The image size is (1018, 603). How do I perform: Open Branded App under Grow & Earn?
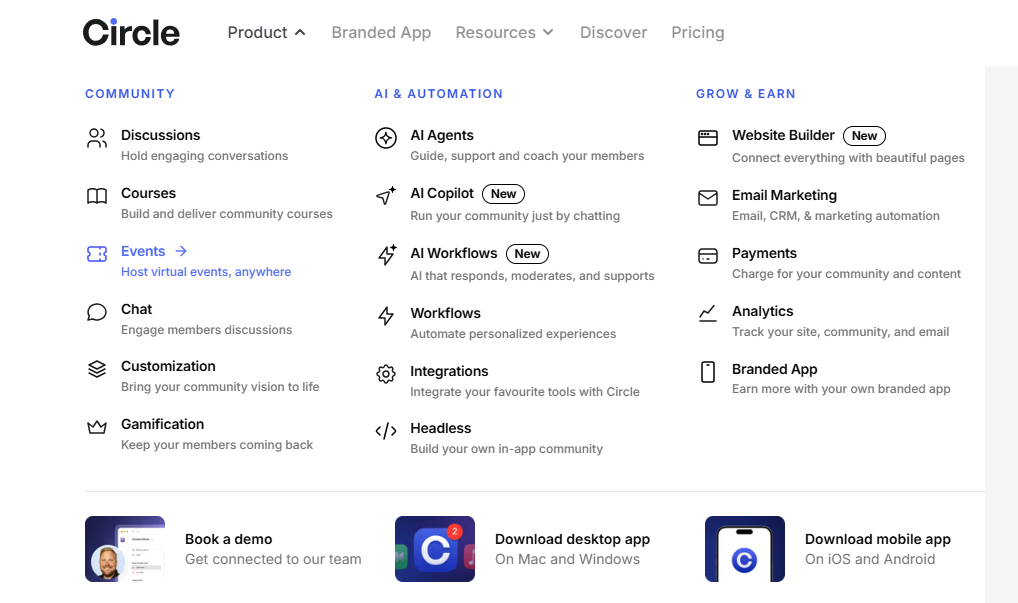point(775,369)
